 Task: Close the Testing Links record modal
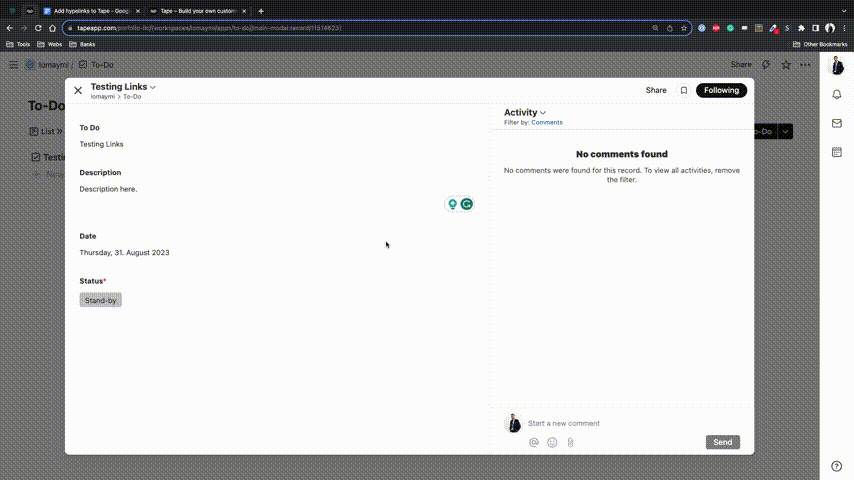(78, 90)
